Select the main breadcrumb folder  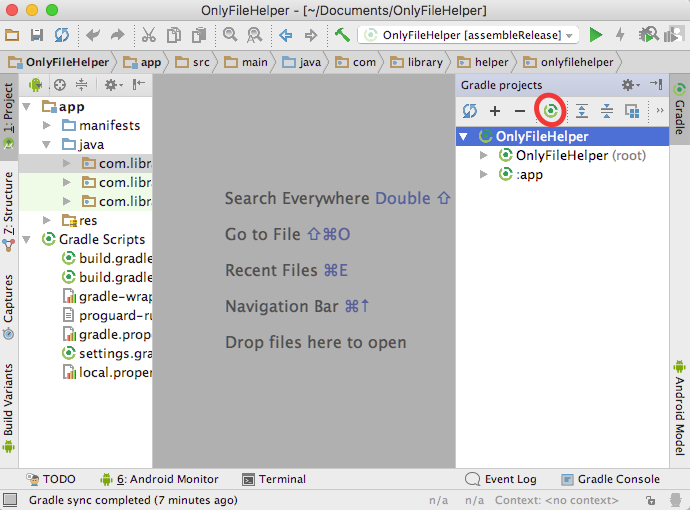[246, 62]
